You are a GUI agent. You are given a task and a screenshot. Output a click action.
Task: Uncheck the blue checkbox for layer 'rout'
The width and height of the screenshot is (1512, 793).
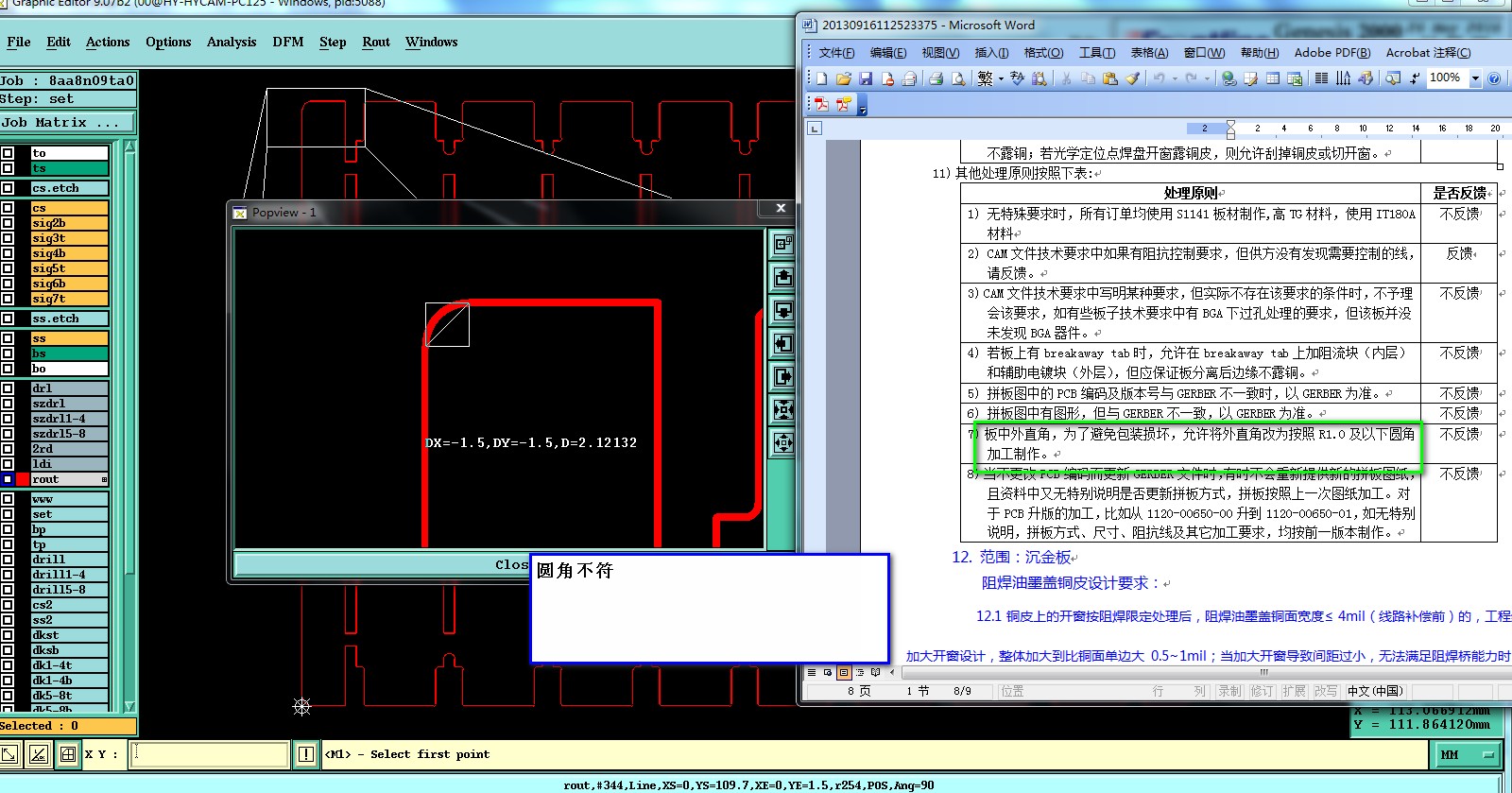(x=8, y=479)
